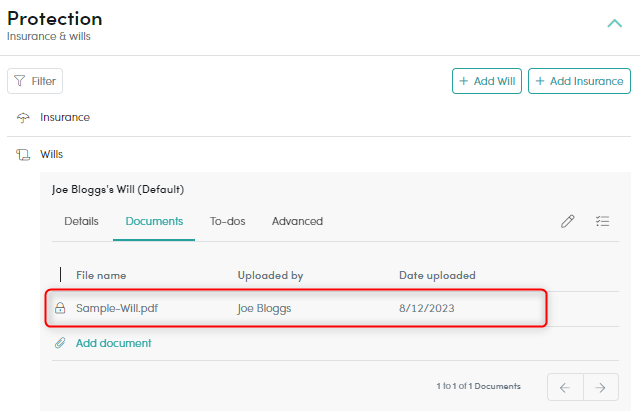Select the Documents tab
640x415 pixels.
[x=154, y=221]
